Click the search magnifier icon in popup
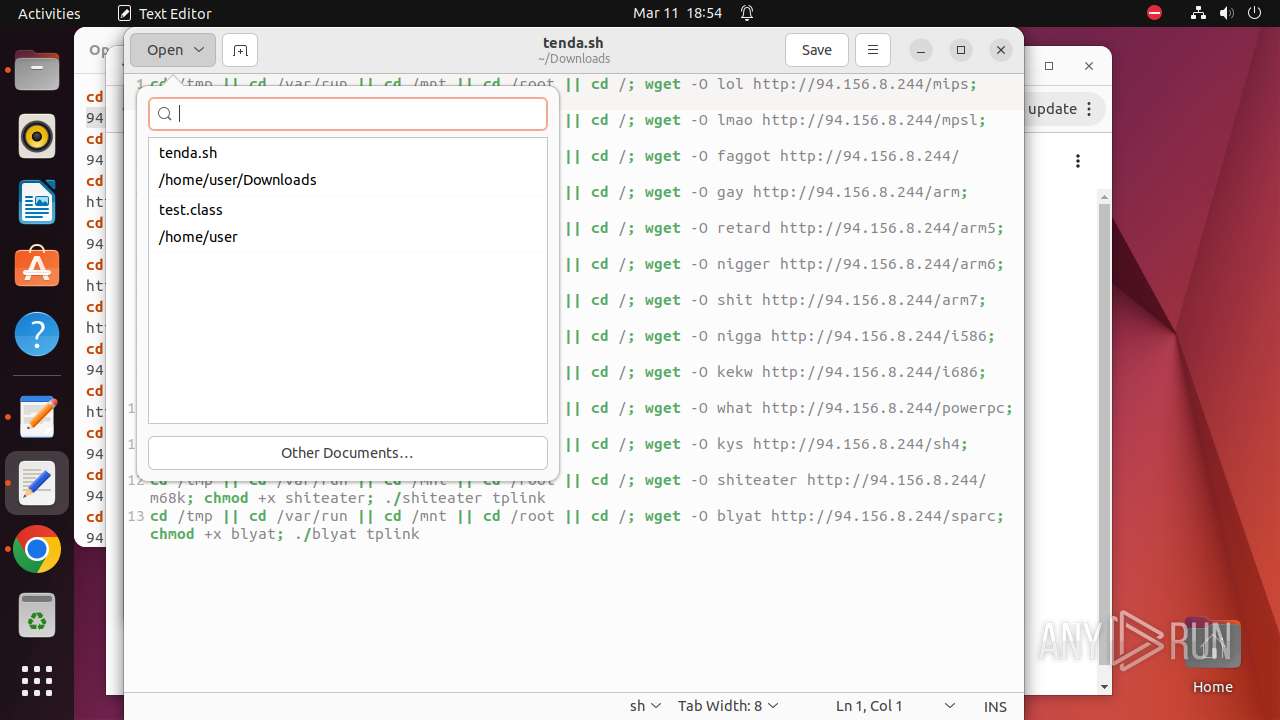 165,114
